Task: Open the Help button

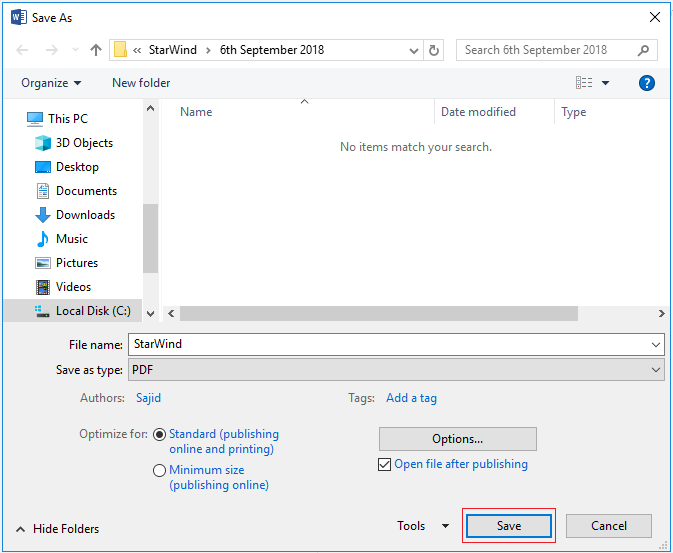Action: (646, 83)
